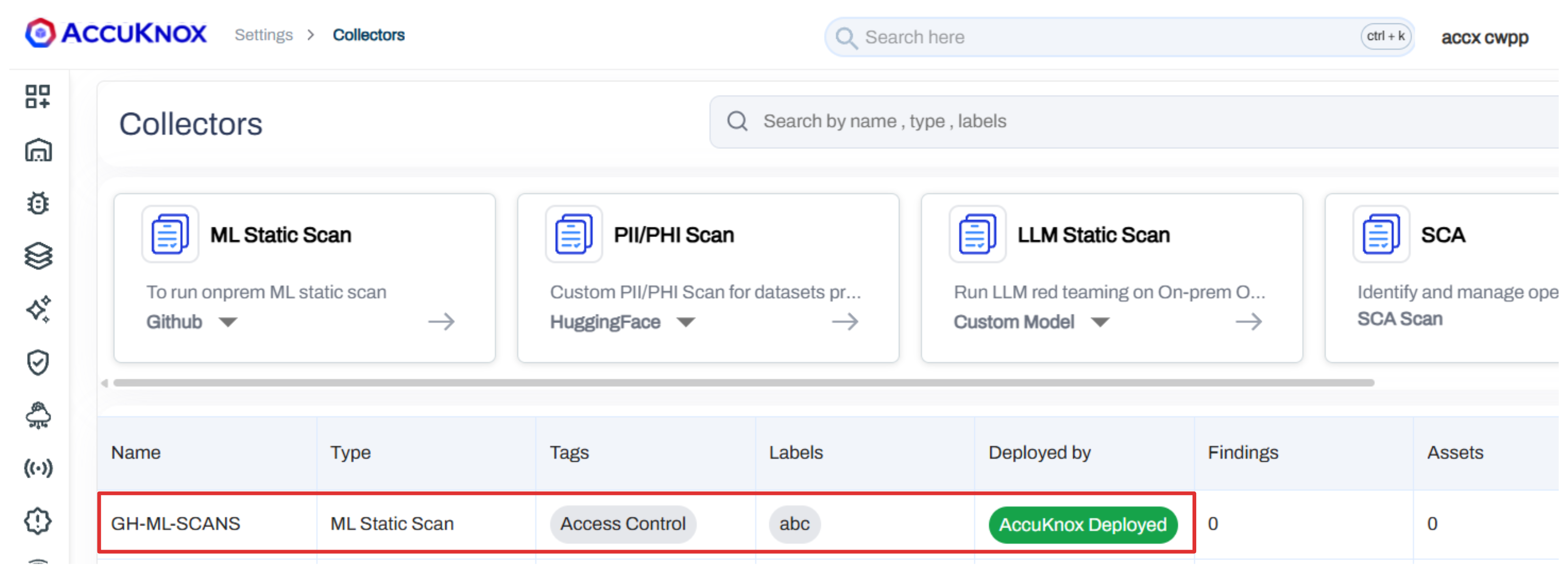Image resolution: width=1568 pixels, height=573 pixels.
Task: Click the Collectors breadcrumb
Action: tap(368, 35)
